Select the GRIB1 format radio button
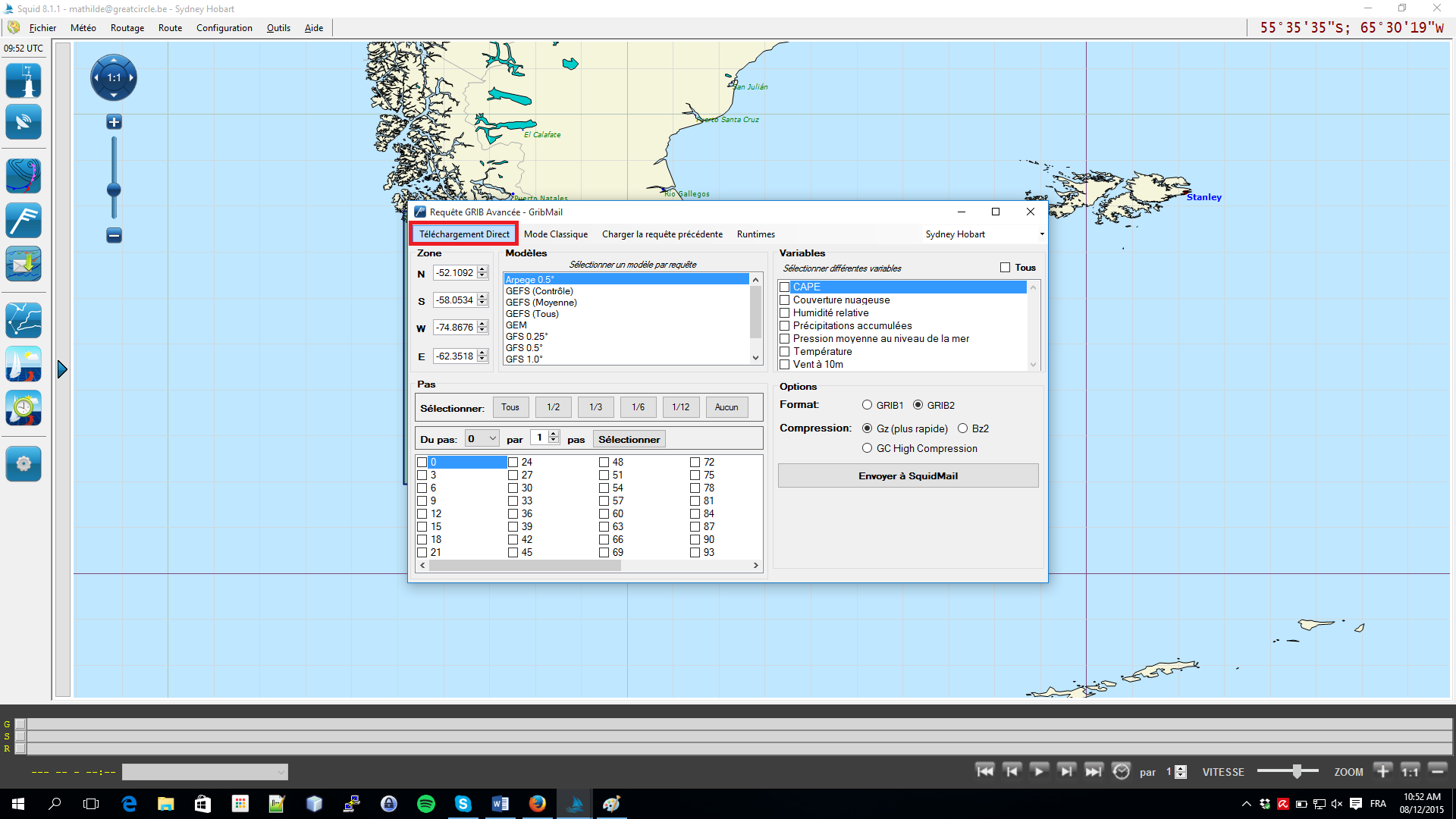Viewport: 1456px width, 819px height. [x=867, y=405]
